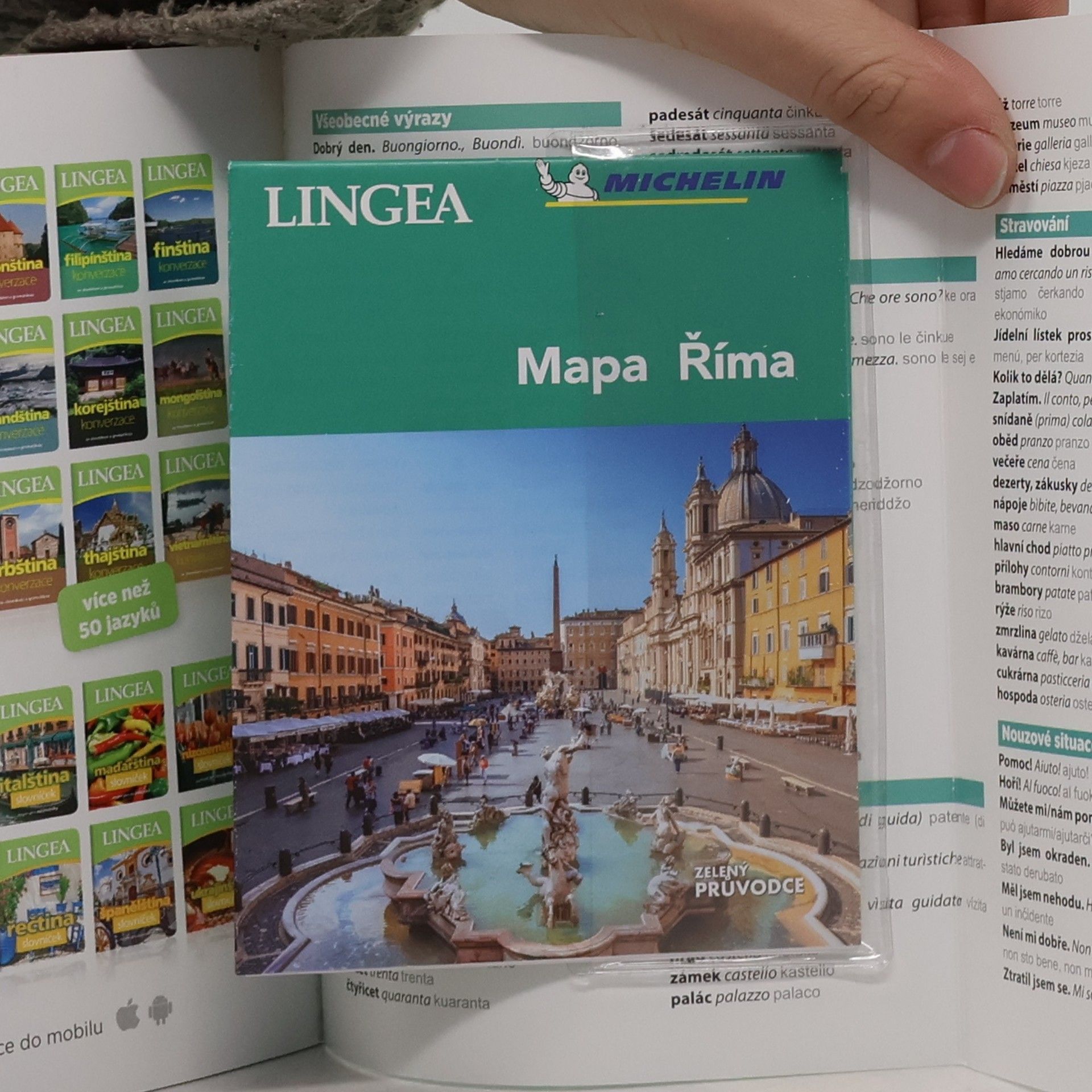Click the LINGEA logo on the map cover
Screen dimensions: 1092x1092
(368, 205)
